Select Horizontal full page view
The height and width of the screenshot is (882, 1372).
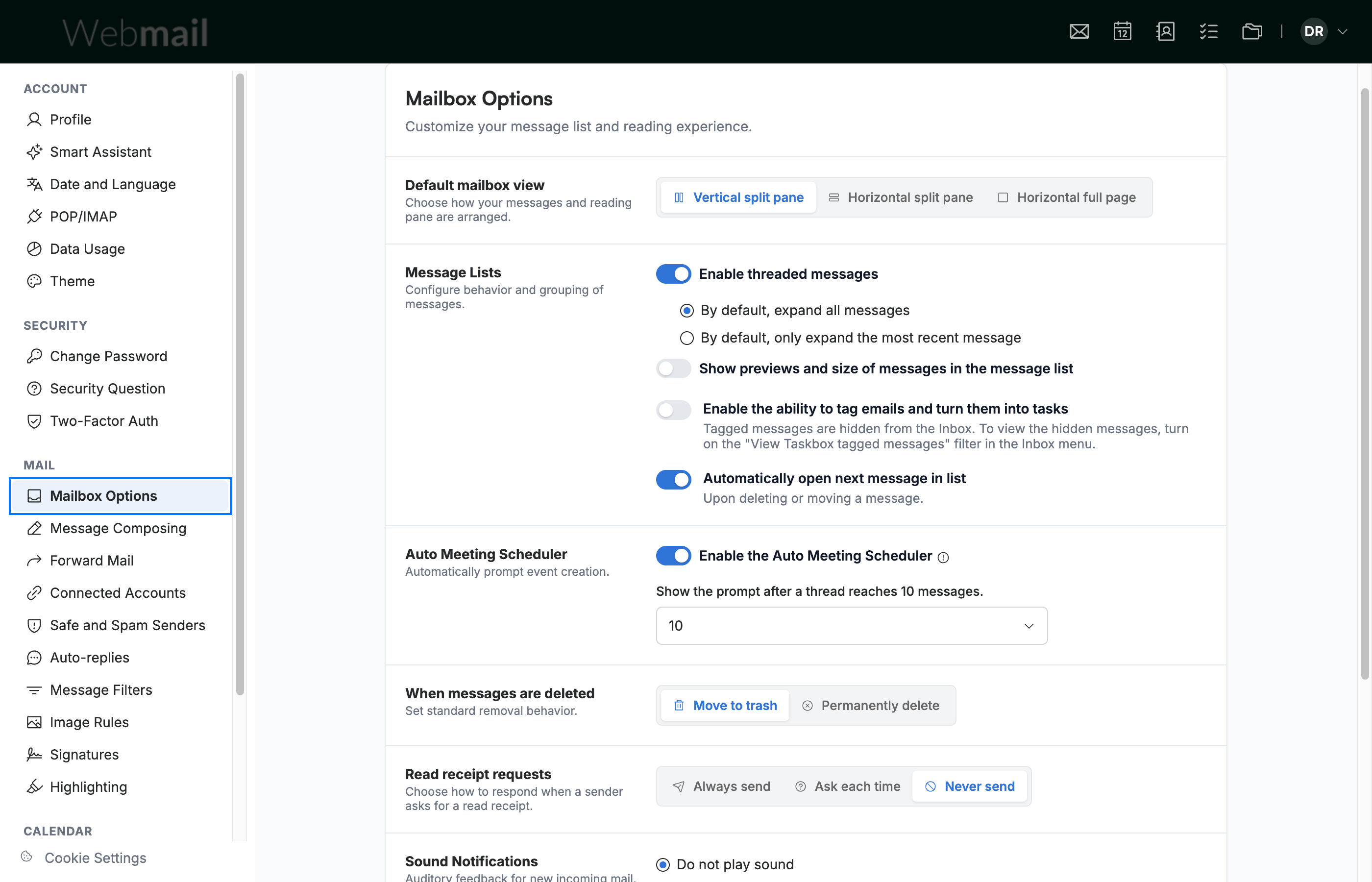(1066, 197)
